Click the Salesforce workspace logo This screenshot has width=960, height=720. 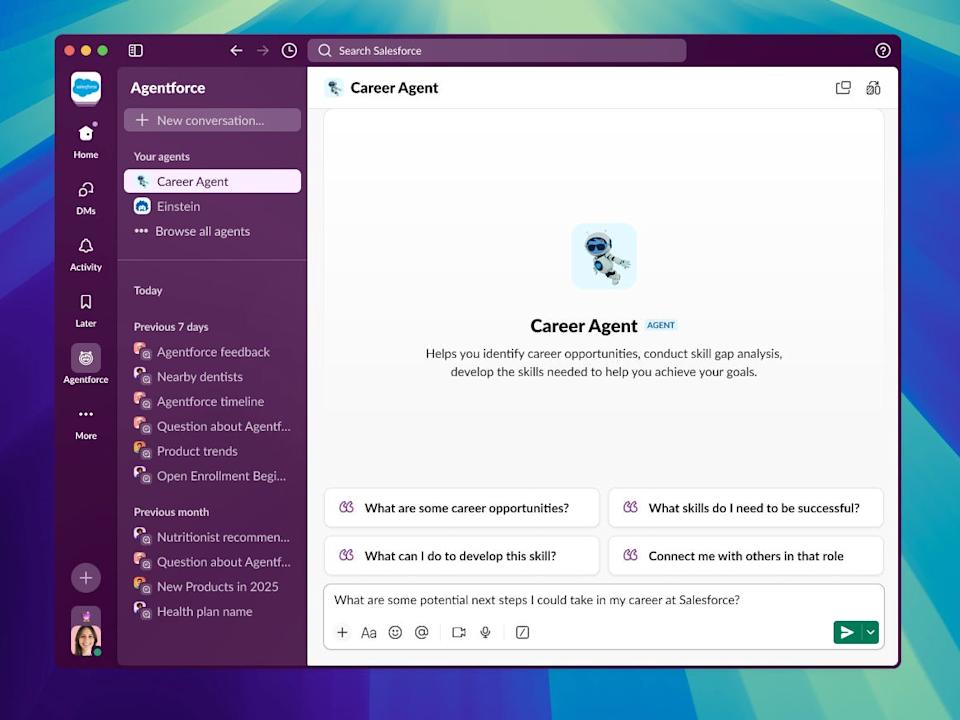tap(86, 88)
